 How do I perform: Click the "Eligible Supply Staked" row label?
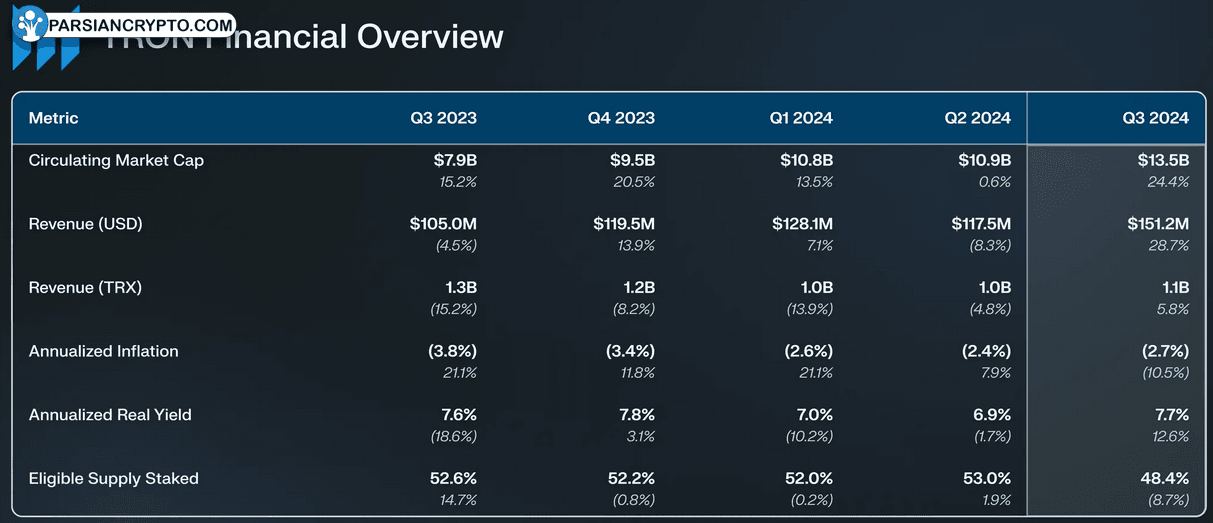pos(113,479)
